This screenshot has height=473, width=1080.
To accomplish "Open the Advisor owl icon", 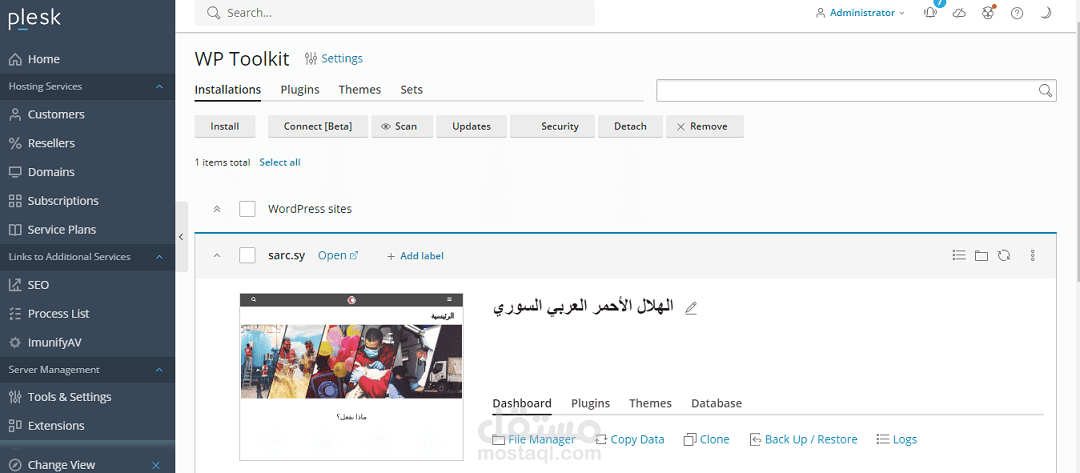I will (988, 13).
